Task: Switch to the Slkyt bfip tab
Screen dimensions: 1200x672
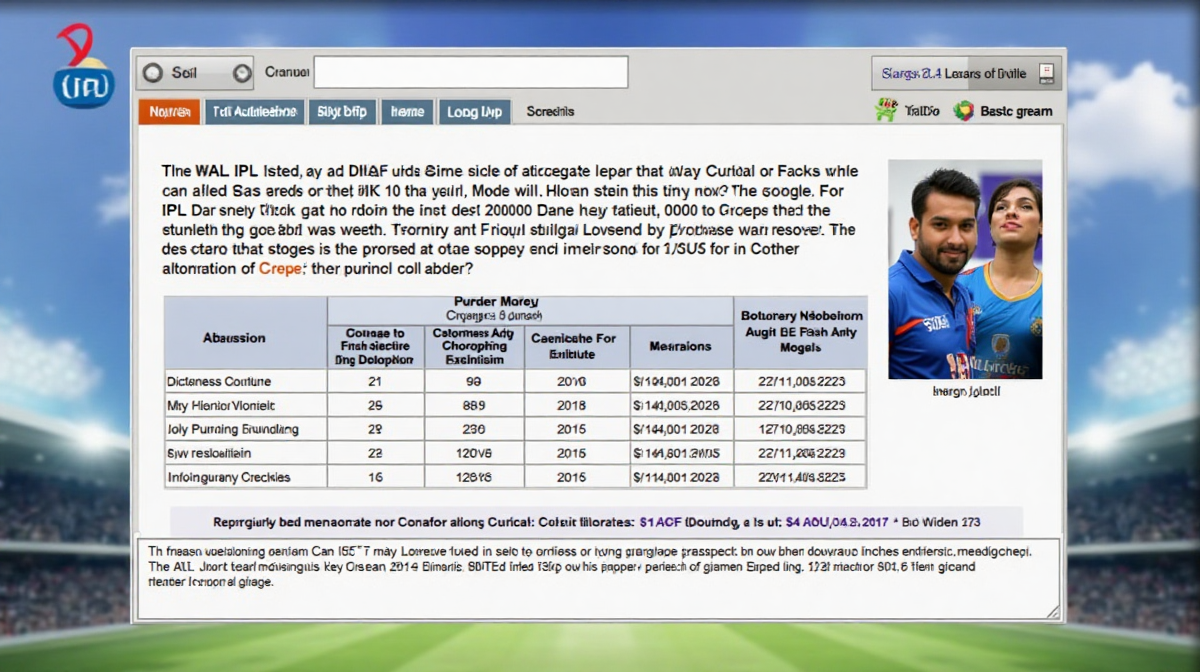Action: 342,112
